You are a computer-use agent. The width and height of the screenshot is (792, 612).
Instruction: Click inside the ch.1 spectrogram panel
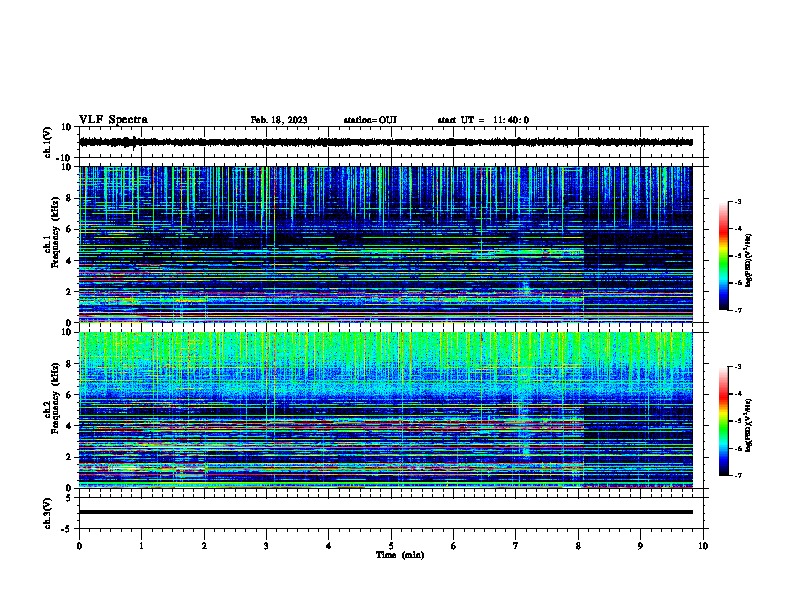click(385, 244)
